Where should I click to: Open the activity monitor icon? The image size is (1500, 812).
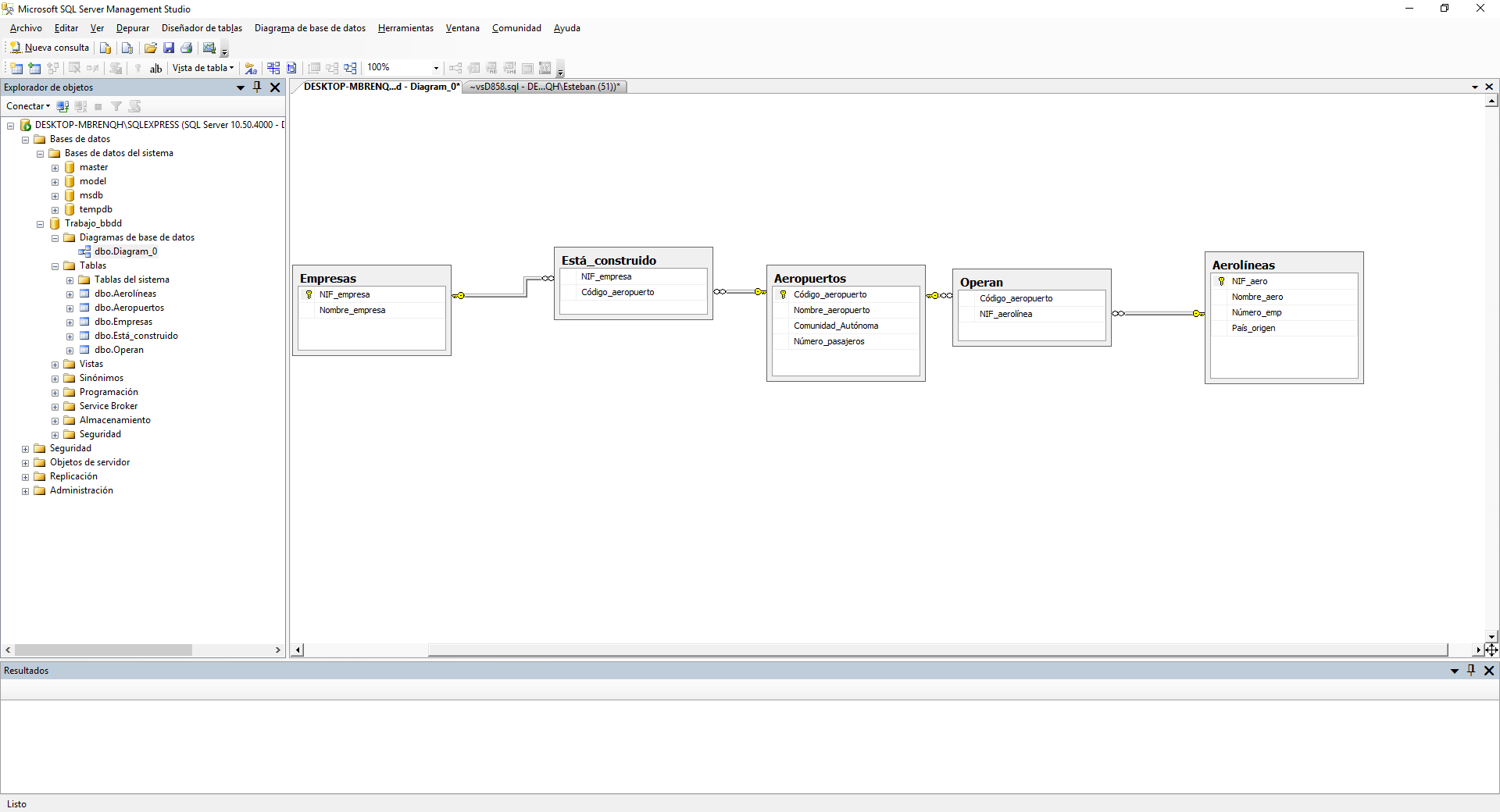tap(209, 48)
